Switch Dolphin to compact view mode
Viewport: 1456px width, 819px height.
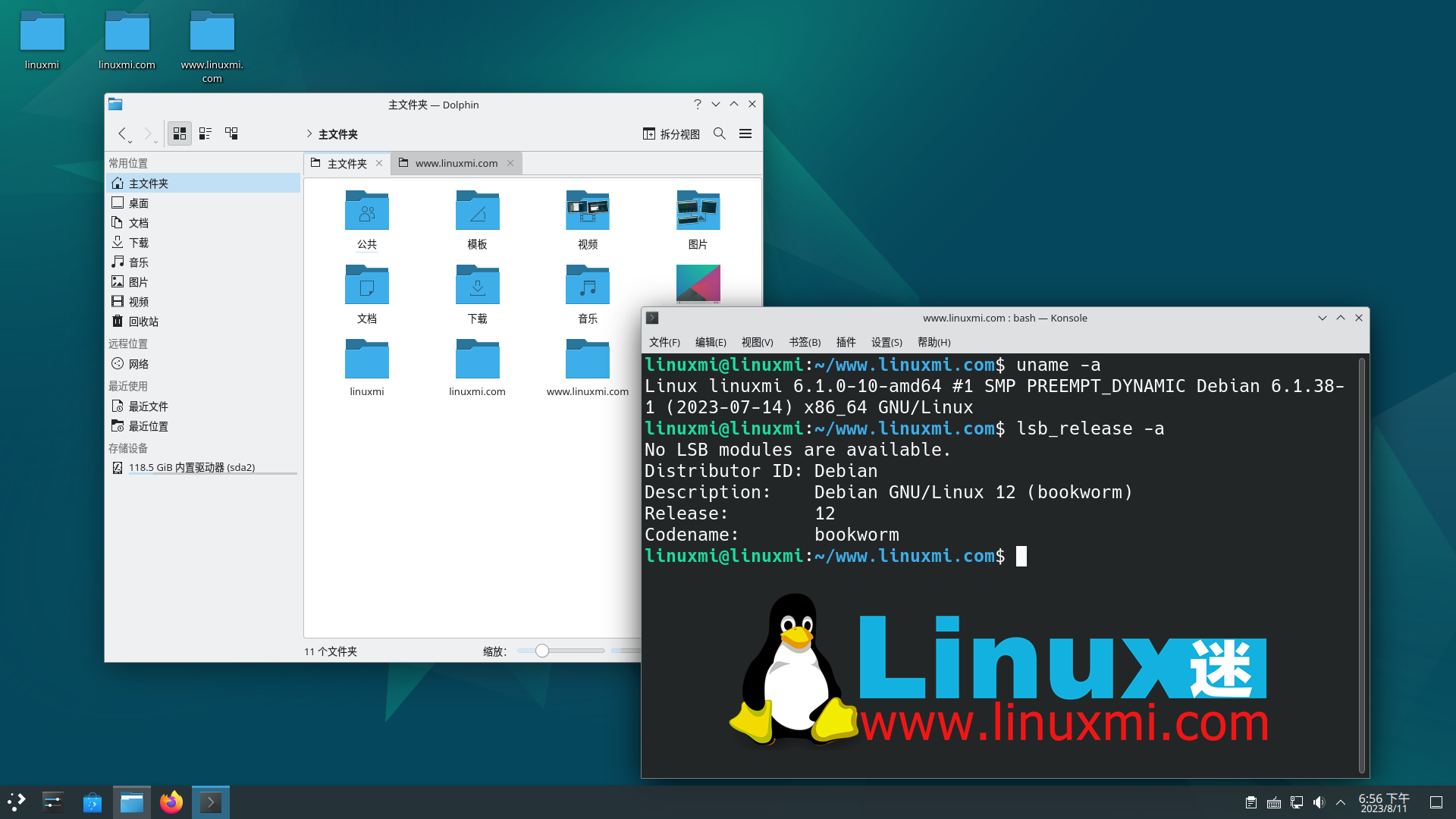(206, 133)
